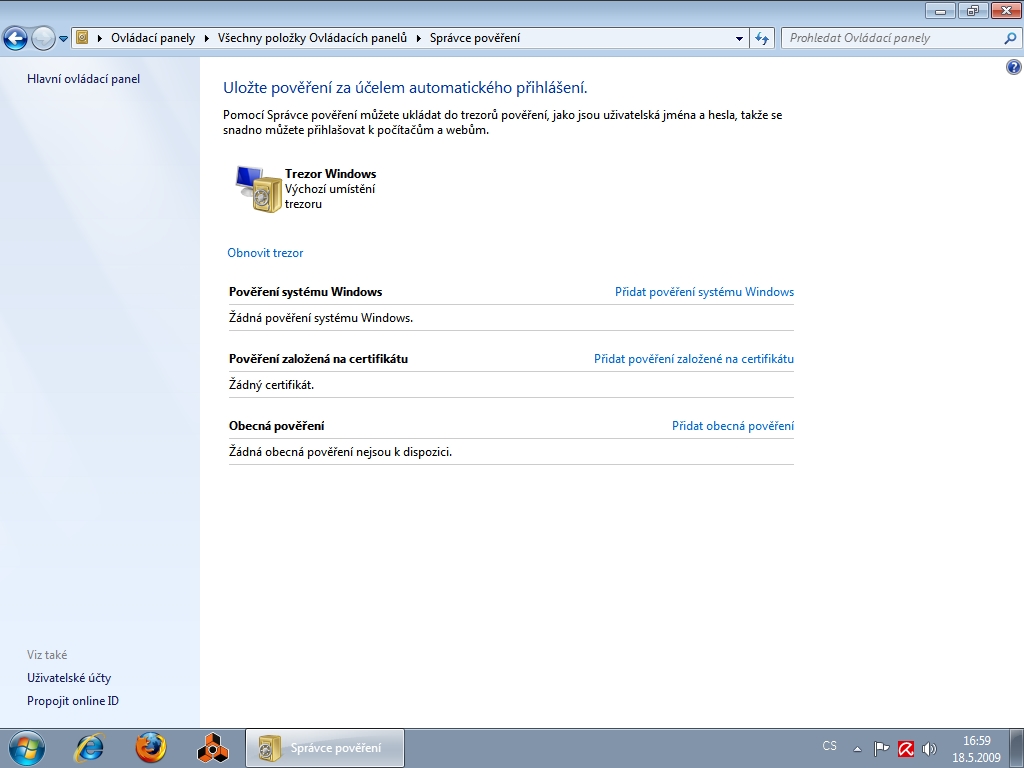Image resolution: width=1024 pixels, height=768 pixels.
Task: Select Všechny položky Ovládacích panelů breadcrumb
Action: 312,38
